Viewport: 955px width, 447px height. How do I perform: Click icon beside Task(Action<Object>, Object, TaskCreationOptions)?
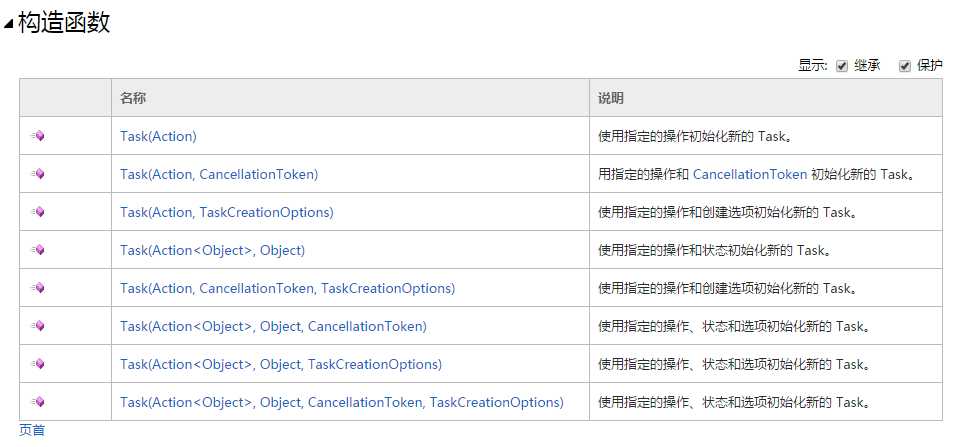tap(38, 364)
